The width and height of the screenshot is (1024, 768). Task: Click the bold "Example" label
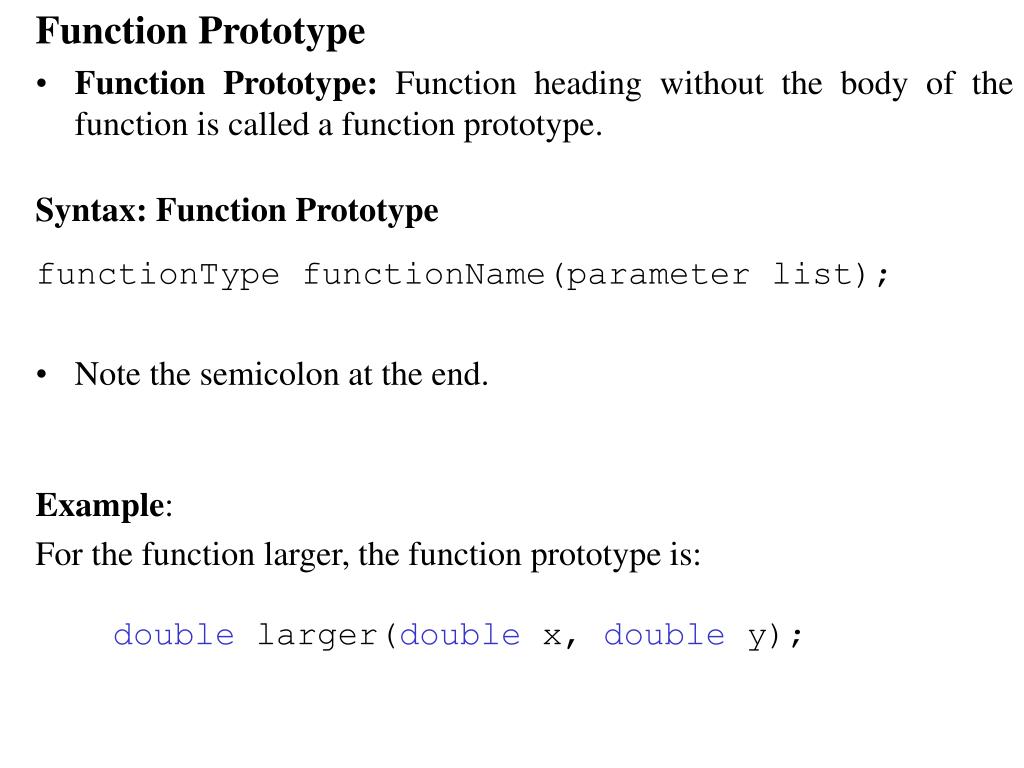[x=100, y=505]
